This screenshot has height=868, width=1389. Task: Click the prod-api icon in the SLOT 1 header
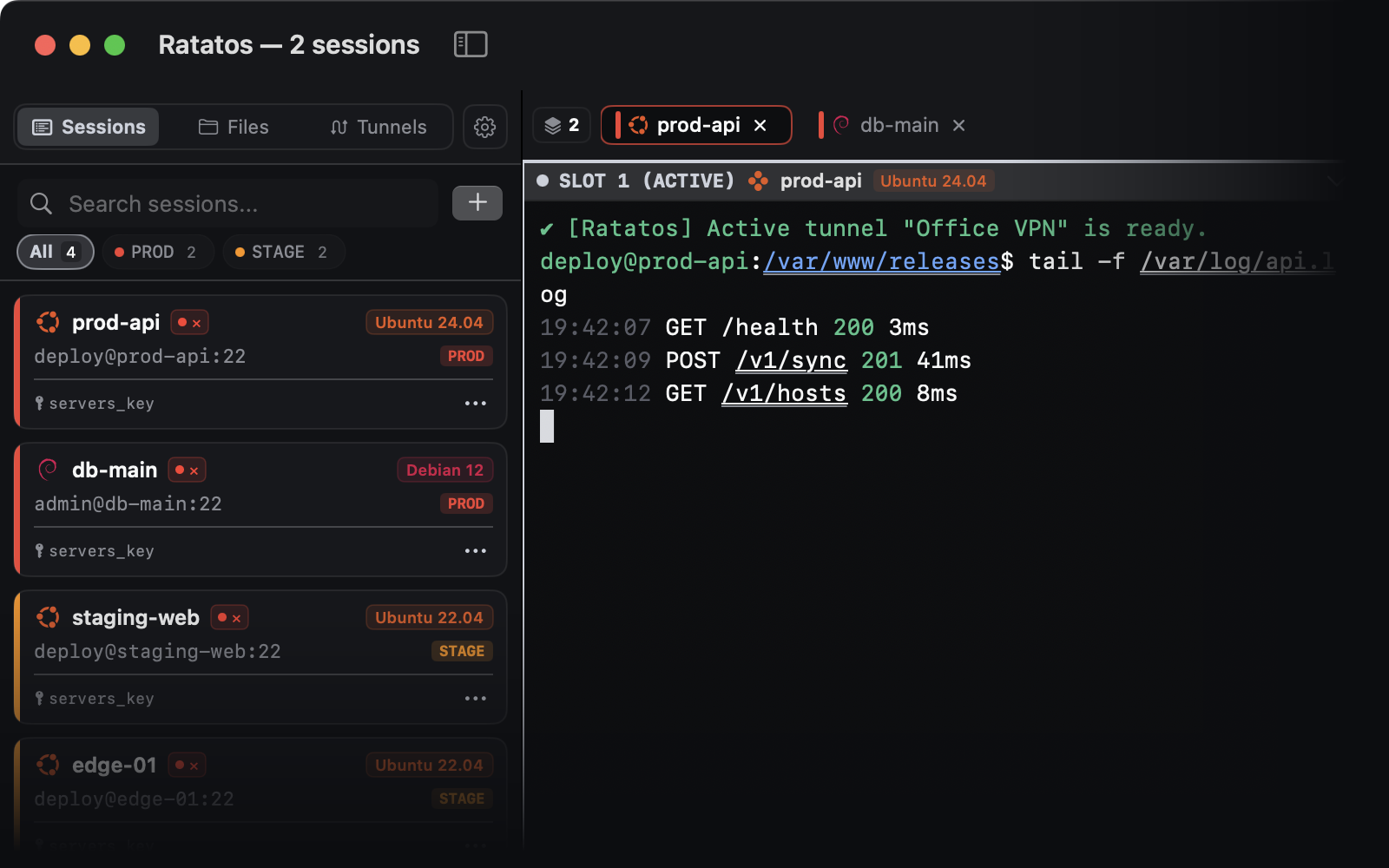coord(758,181)
